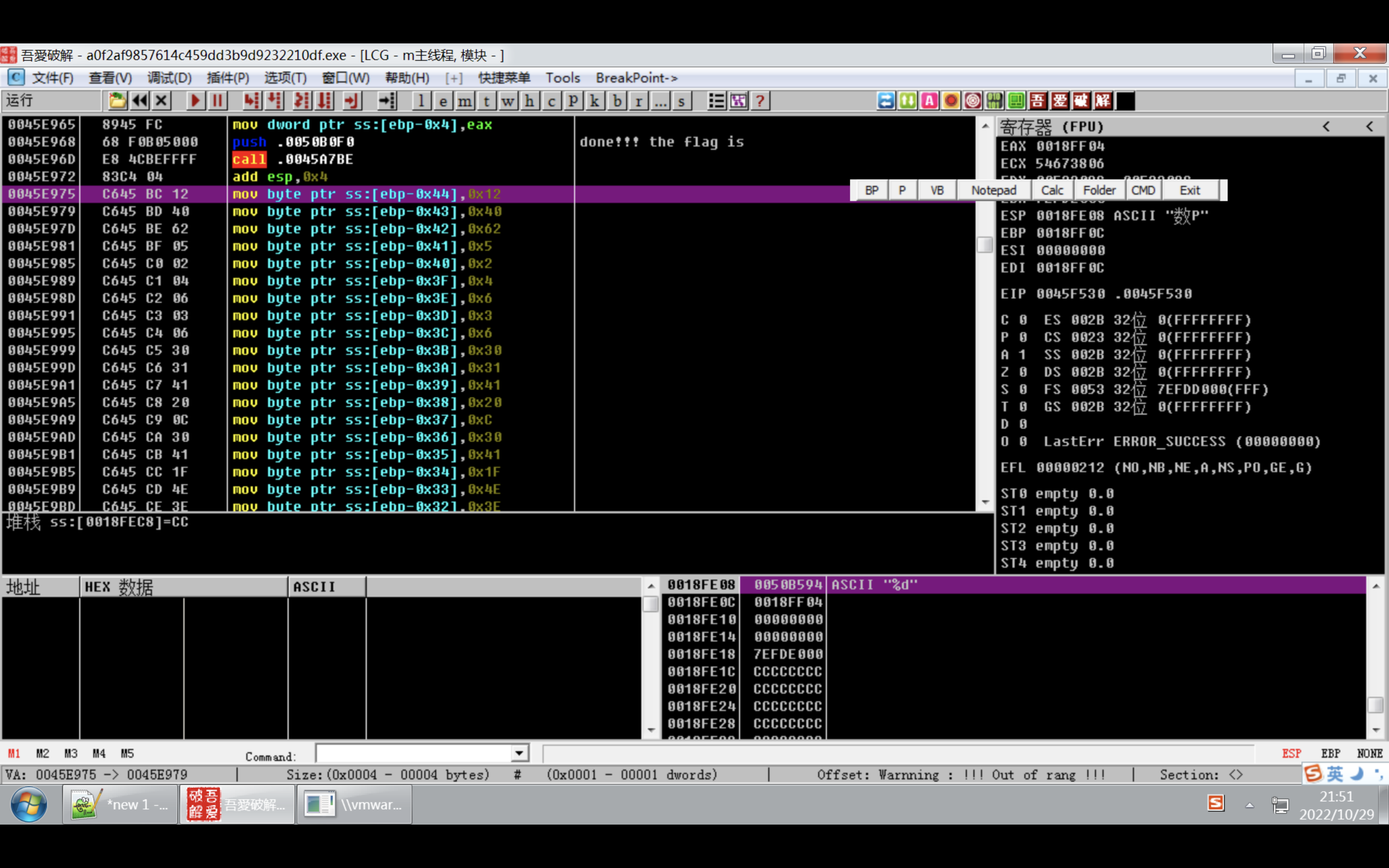
Task: Click the Go To Address arrow icon
Action: click(387, 101)
